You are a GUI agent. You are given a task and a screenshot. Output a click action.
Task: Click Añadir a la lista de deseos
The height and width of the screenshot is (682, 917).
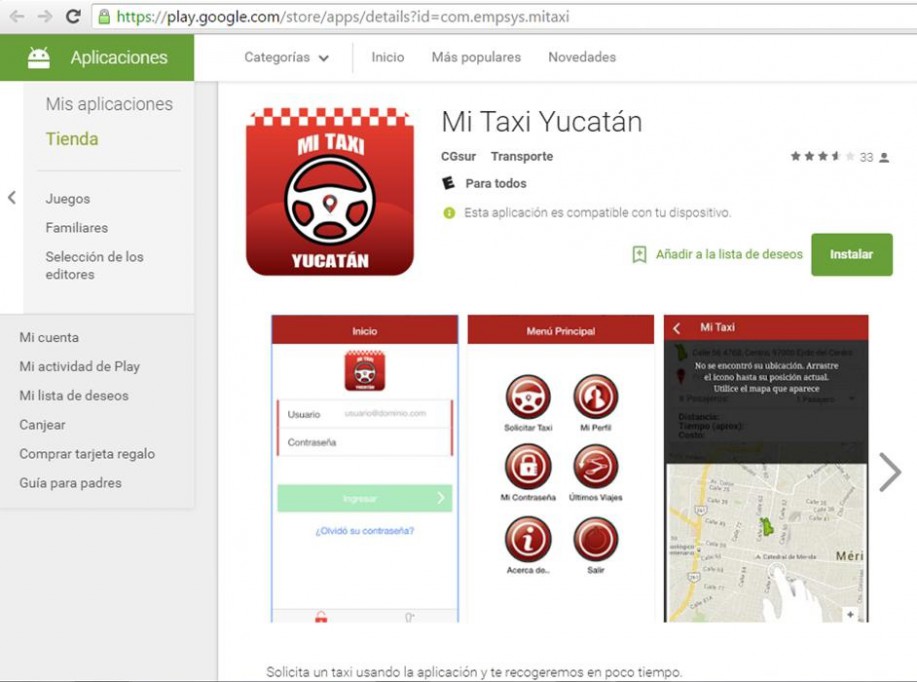(x=729, y=254)
